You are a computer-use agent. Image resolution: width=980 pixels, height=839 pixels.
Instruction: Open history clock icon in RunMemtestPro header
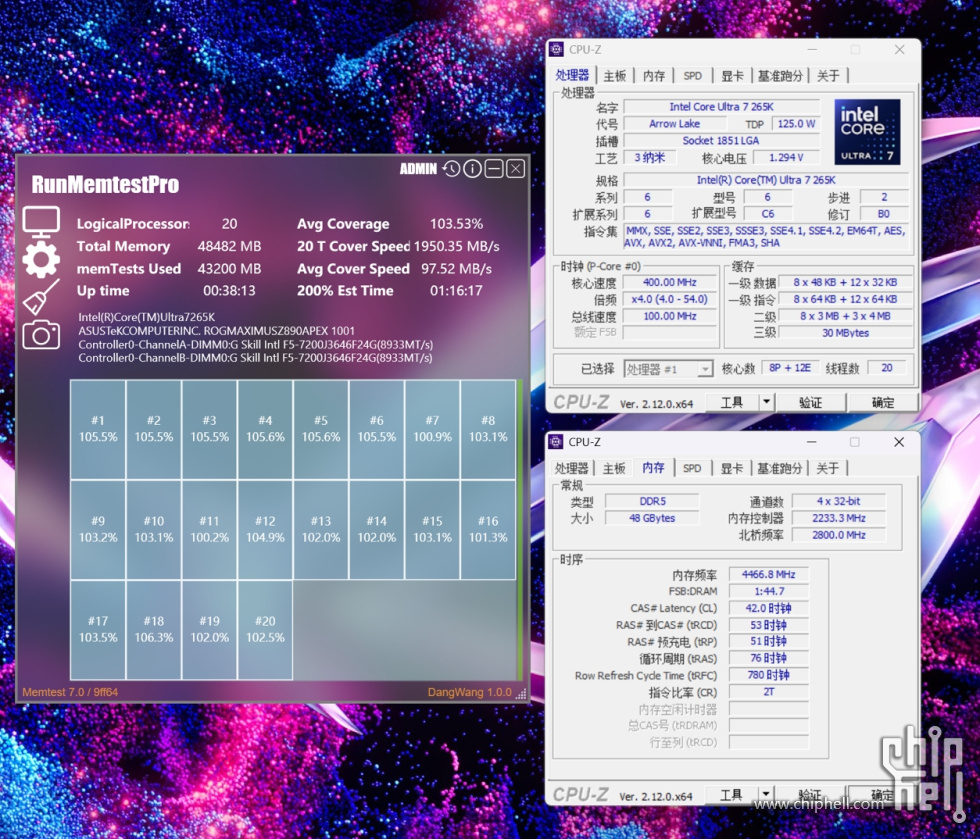[451, 169]
